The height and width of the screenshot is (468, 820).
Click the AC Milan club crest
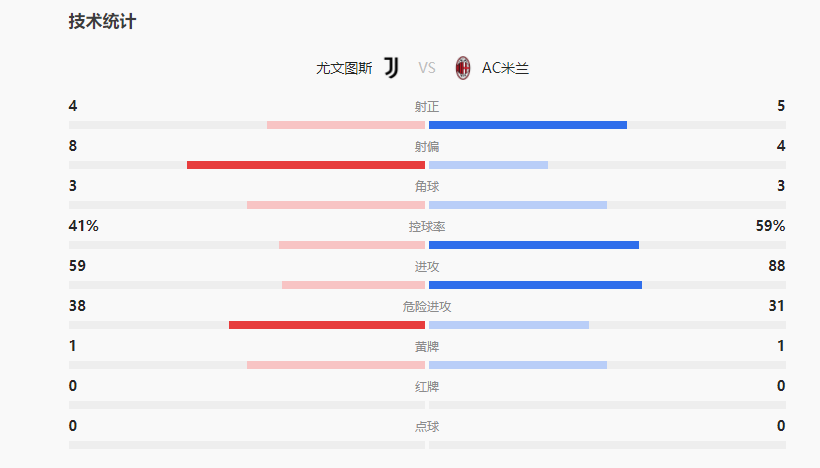(463, 68)
